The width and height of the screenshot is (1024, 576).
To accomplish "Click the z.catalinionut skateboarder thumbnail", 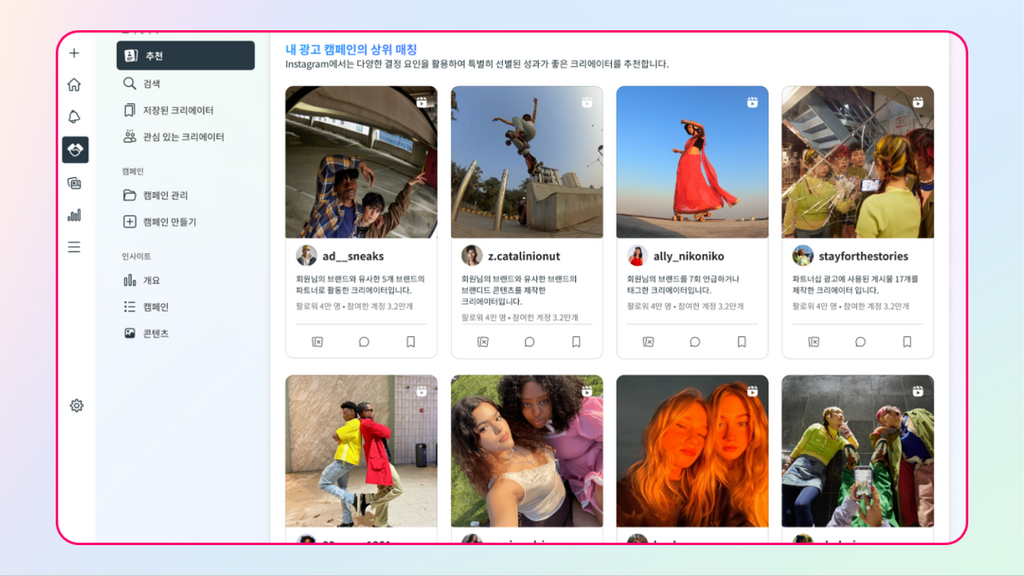I will tap(527, 162).
